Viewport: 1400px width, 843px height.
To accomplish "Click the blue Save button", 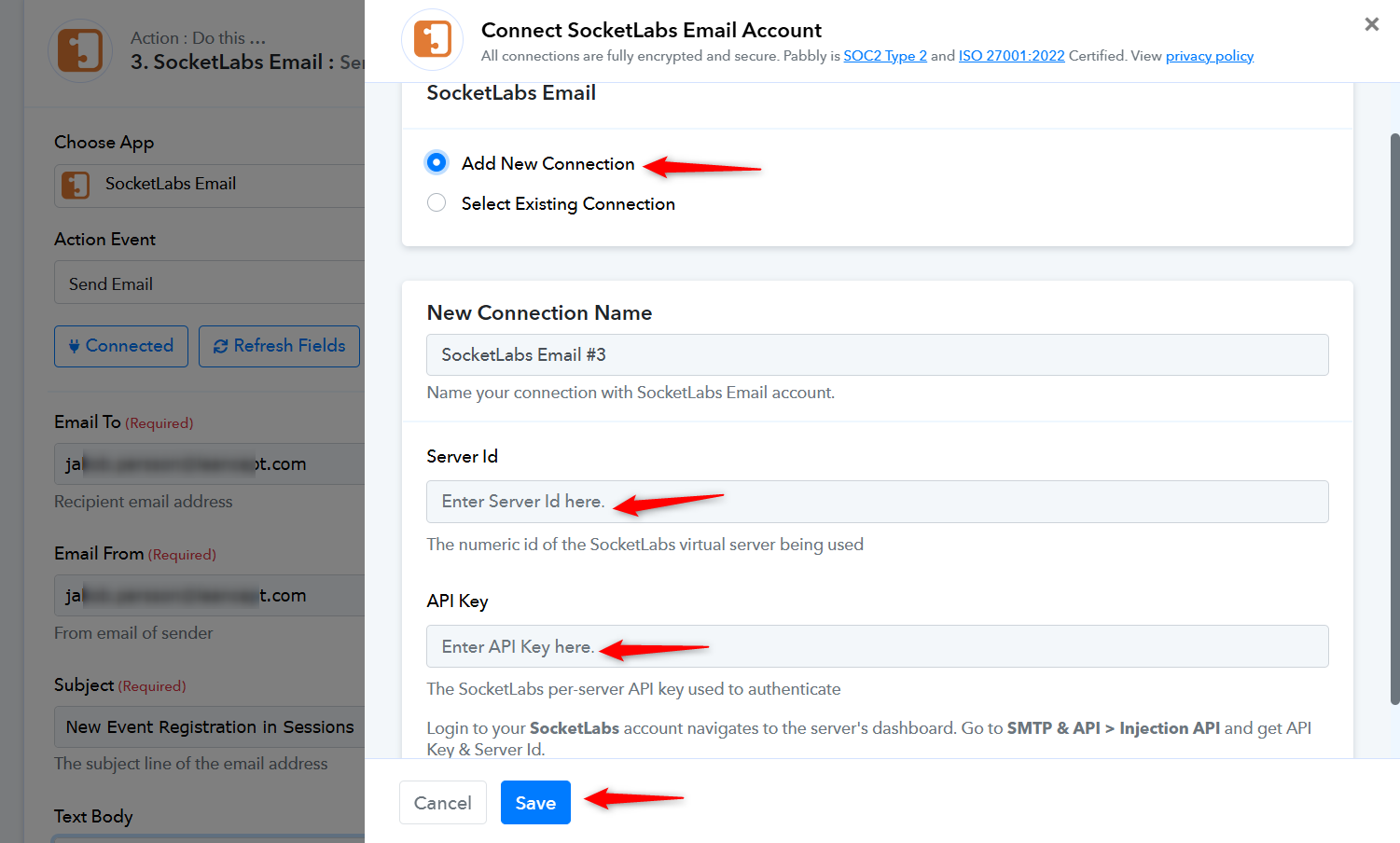I will click(535, 802).
